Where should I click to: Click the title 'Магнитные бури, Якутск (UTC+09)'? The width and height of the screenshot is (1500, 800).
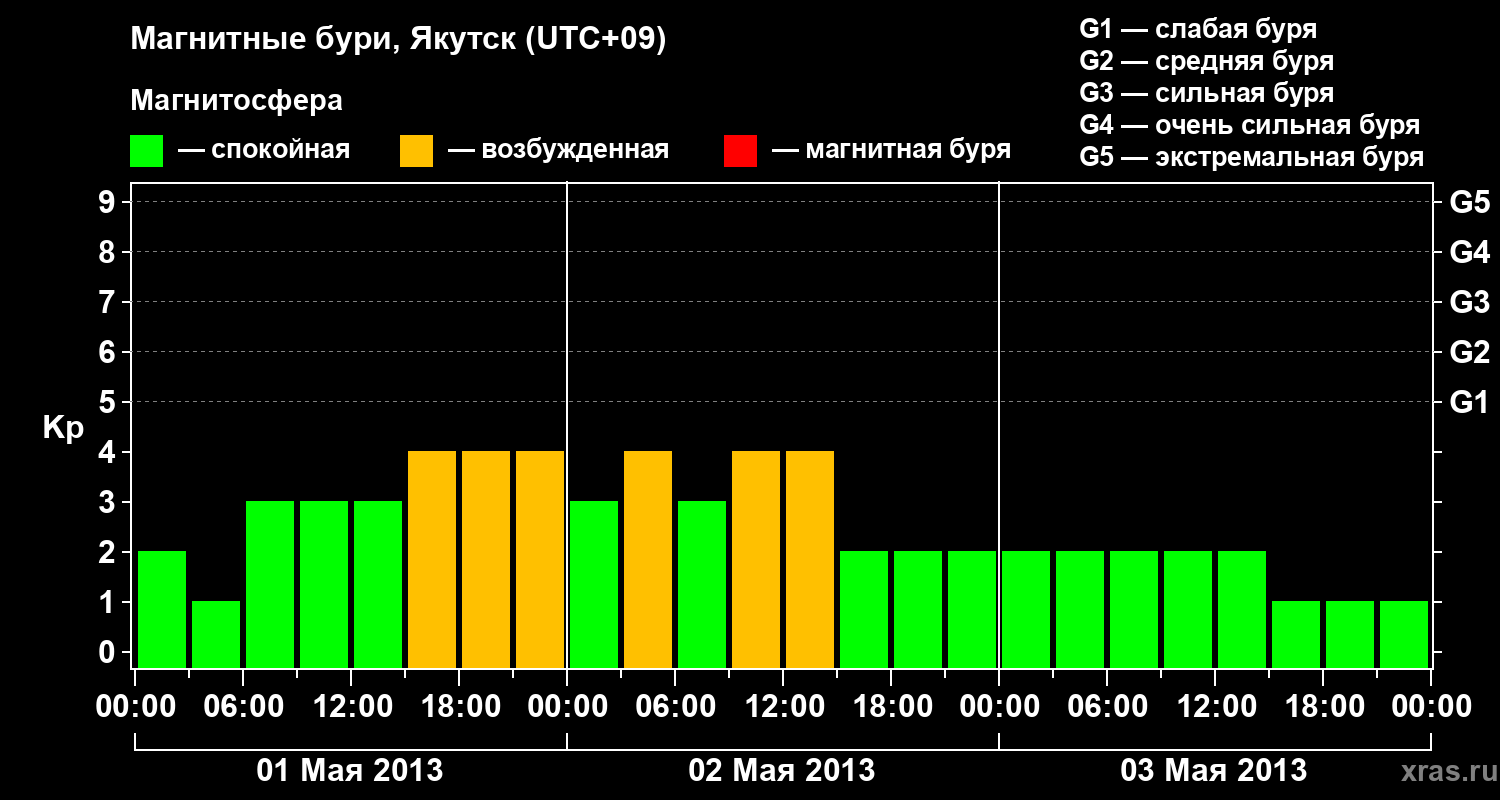tap(398, 41)
